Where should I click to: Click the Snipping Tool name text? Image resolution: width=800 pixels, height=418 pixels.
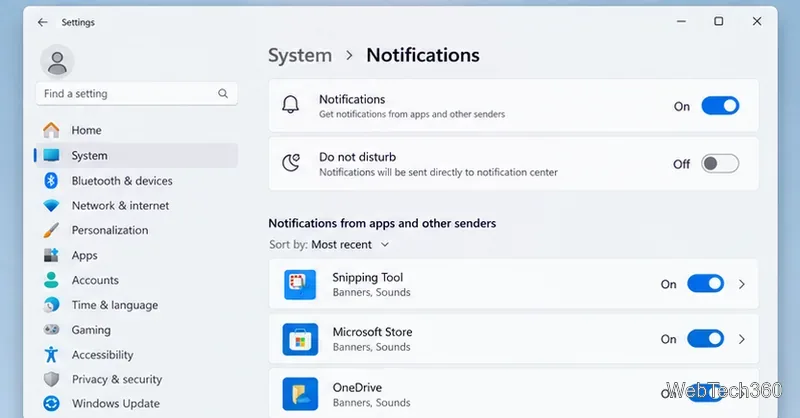point(368,277)
